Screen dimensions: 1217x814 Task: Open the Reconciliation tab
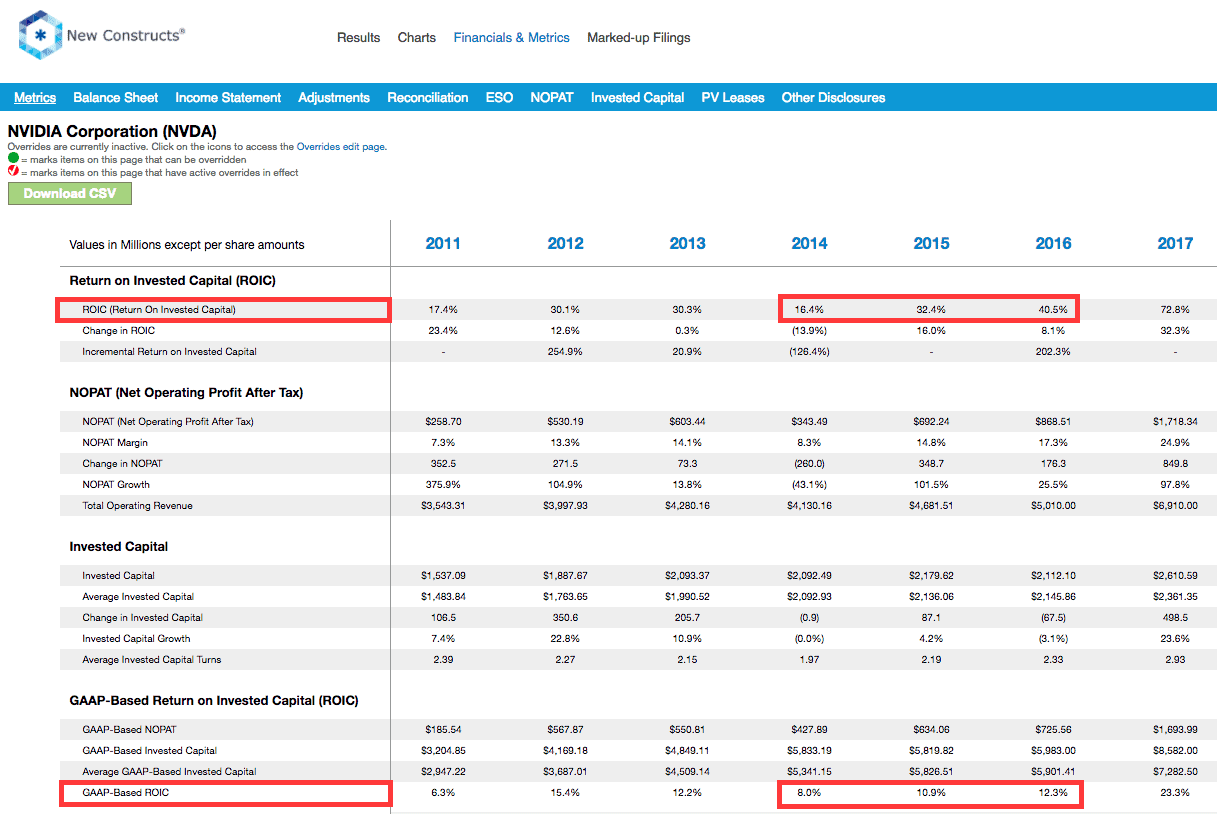[x=428, y=97]
